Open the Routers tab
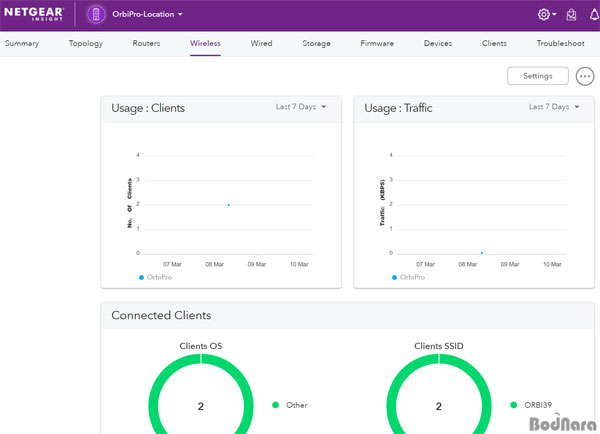This screenshot has height=434, width=600. (x=146, y=43)
